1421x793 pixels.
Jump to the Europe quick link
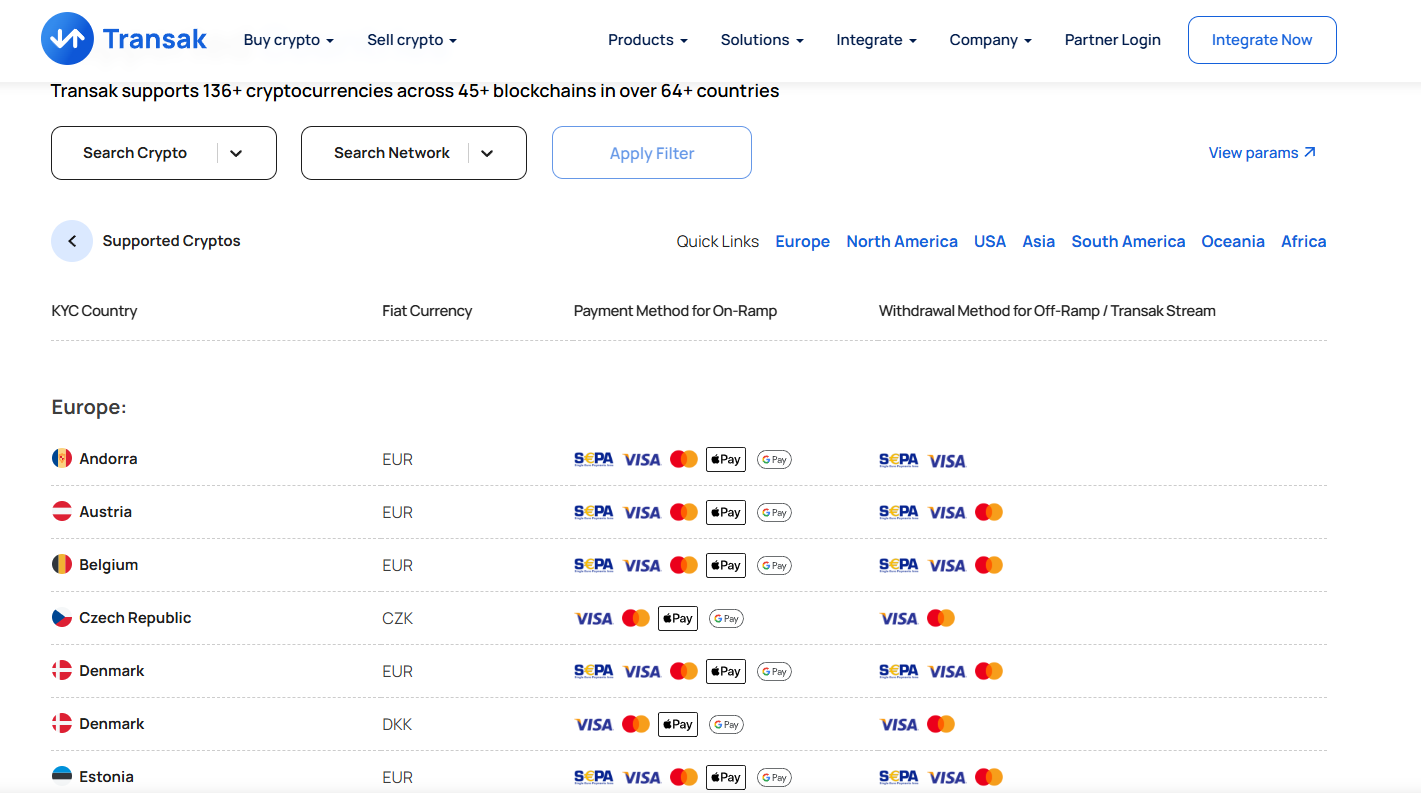[x=803, y=241]
